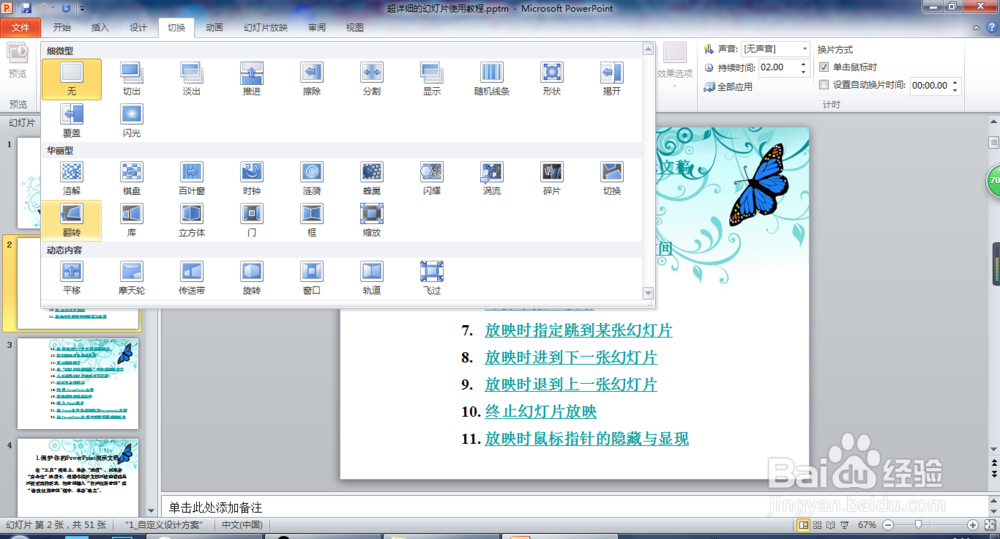
Task: Apply the 分割 split transition
Action: (x=371, y=79)
